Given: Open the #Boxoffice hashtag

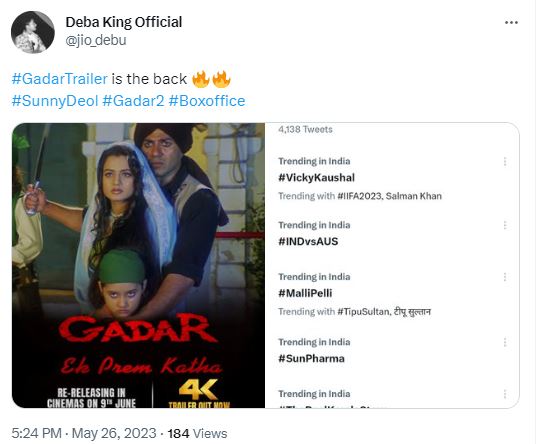Looking at the screenshot, I should click(207, 101).
